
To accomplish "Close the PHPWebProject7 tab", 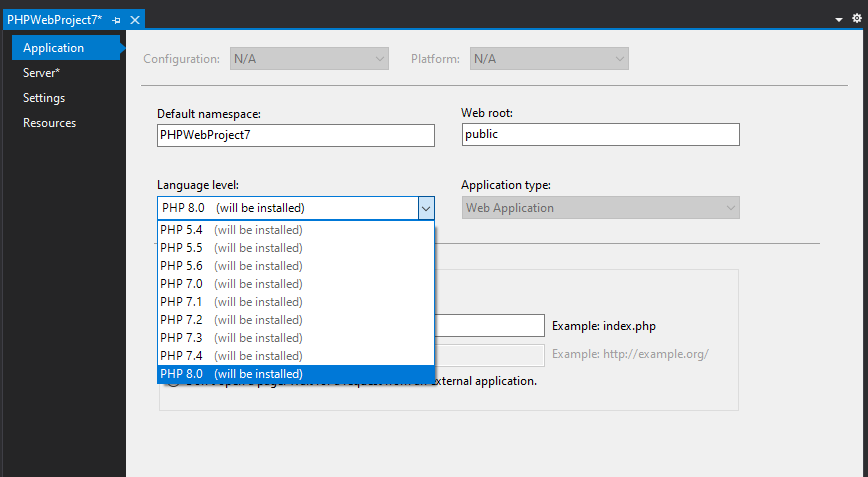I will click(x=135, y=20).
